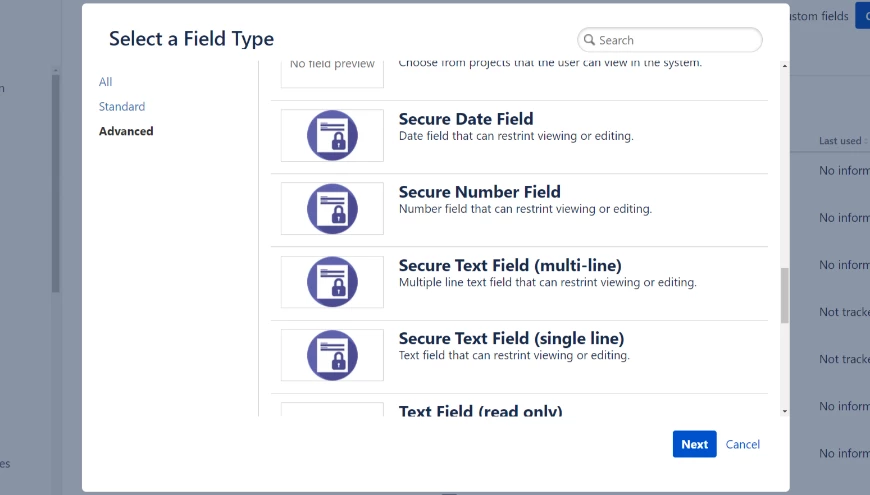Click Next to continue
Viewport: 870px width, 495px height.
694,444
